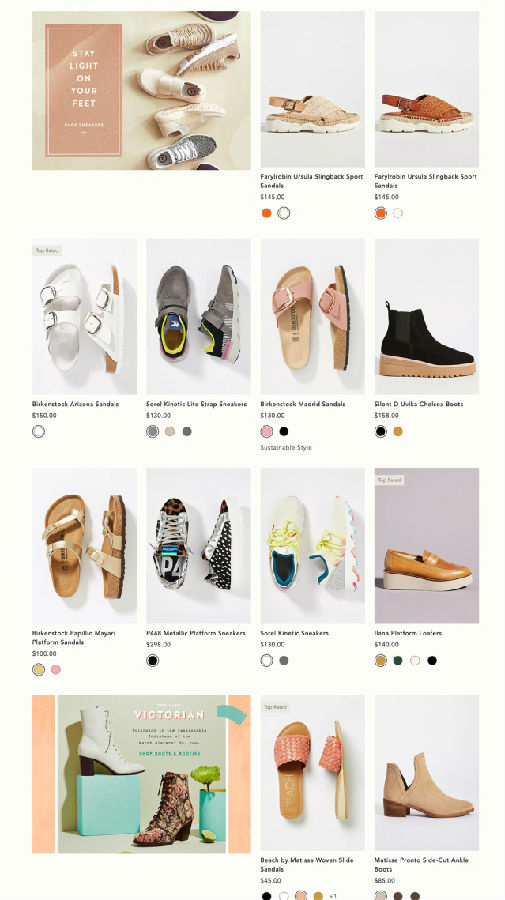Screen dimensions: 505x900
Task: Select black swatch for Ilana Platform Loafers
Action: (432, 661)
